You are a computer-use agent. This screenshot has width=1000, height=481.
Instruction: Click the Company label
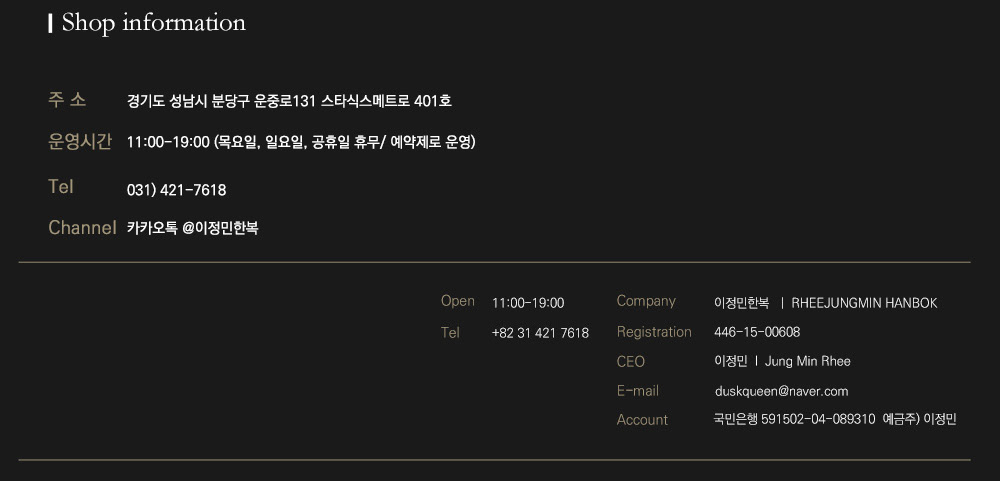tap(646, 301)
